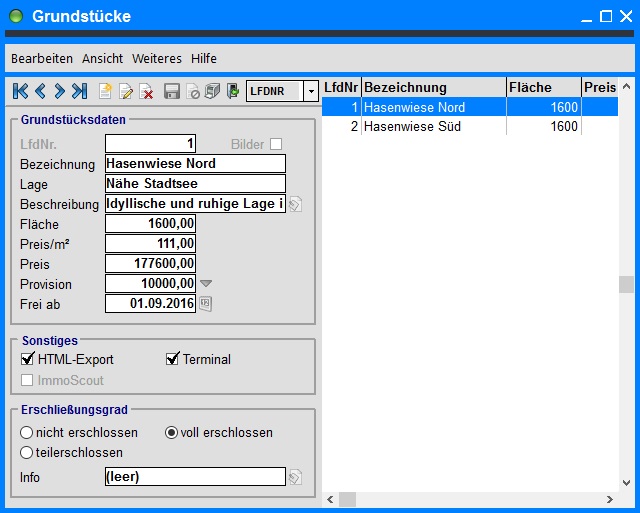
Task: Open the Weiteres menu
Action: [x=157, y=59]
